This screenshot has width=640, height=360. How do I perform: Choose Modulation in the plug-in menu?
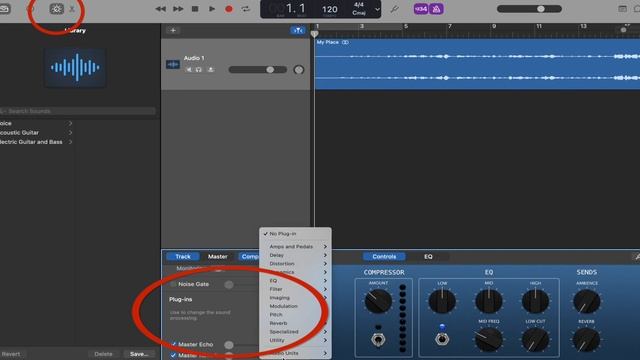click(x=295, y=306)
